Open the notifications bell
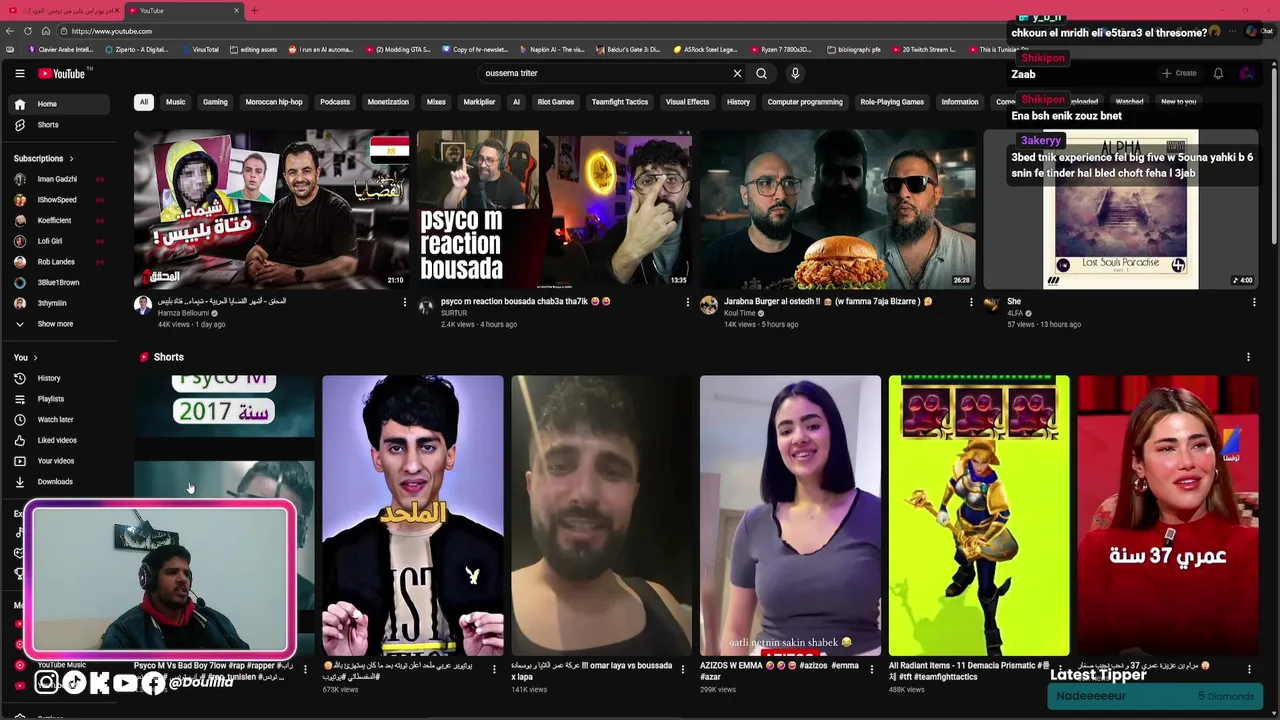 point(1218,73)
